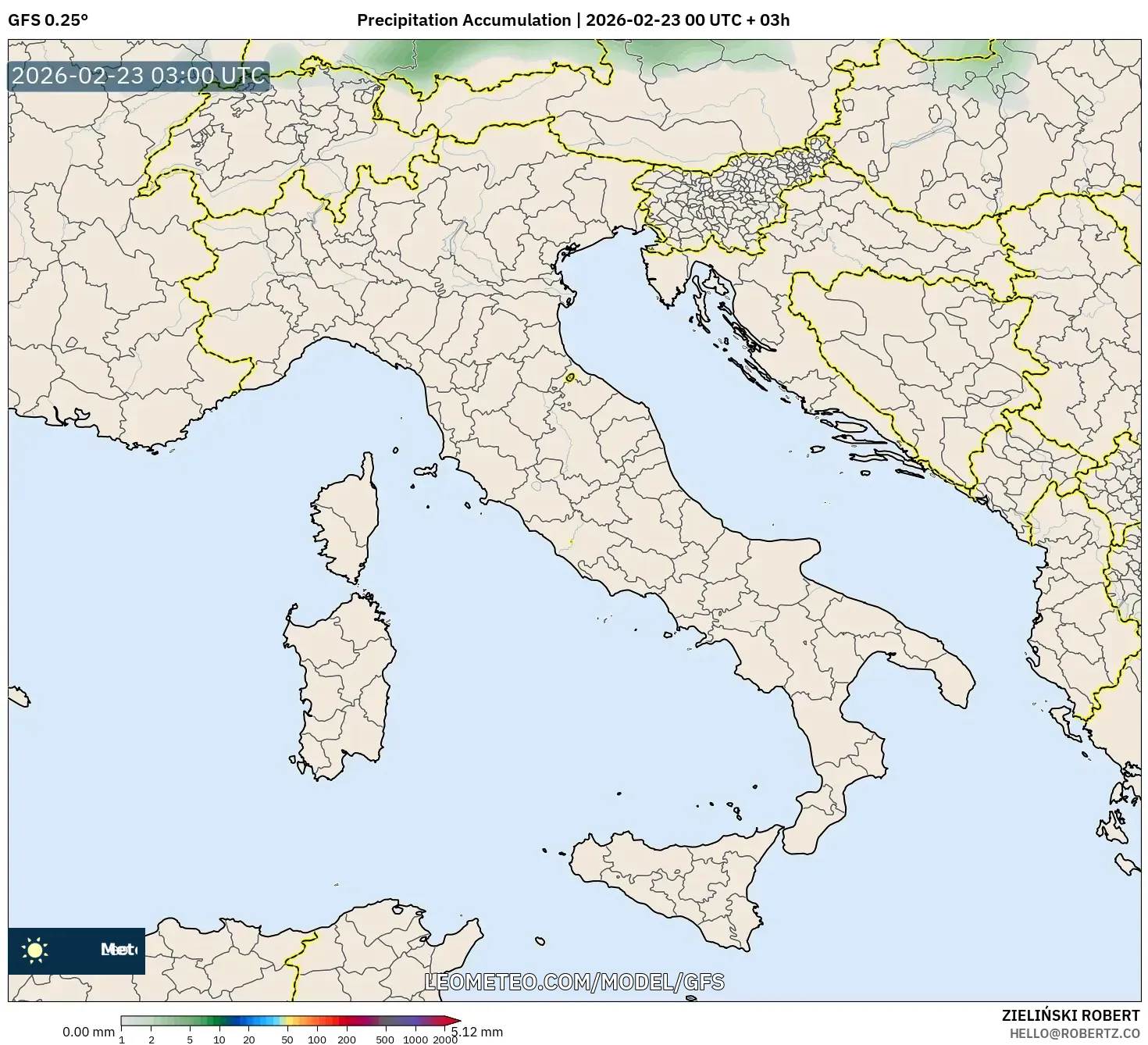Click the dark blue Meteo logo banner text

(x=119, y=950)
